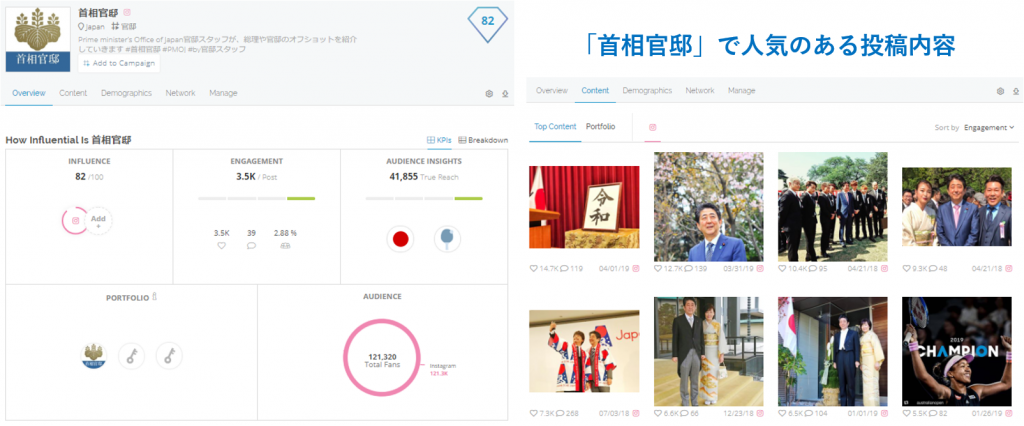Click the Add + account button under Influence
Viewport: 1024px width, 426px height.
(97, 221)
